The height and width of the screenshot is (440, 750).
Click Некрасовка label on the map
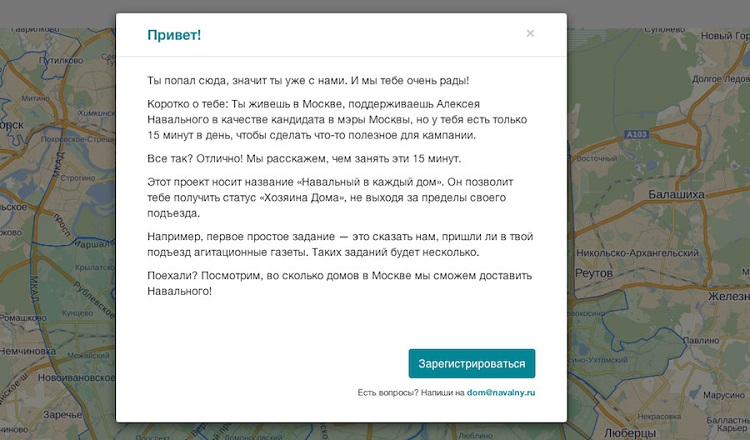pyautogui.click(x=659, y=417)
